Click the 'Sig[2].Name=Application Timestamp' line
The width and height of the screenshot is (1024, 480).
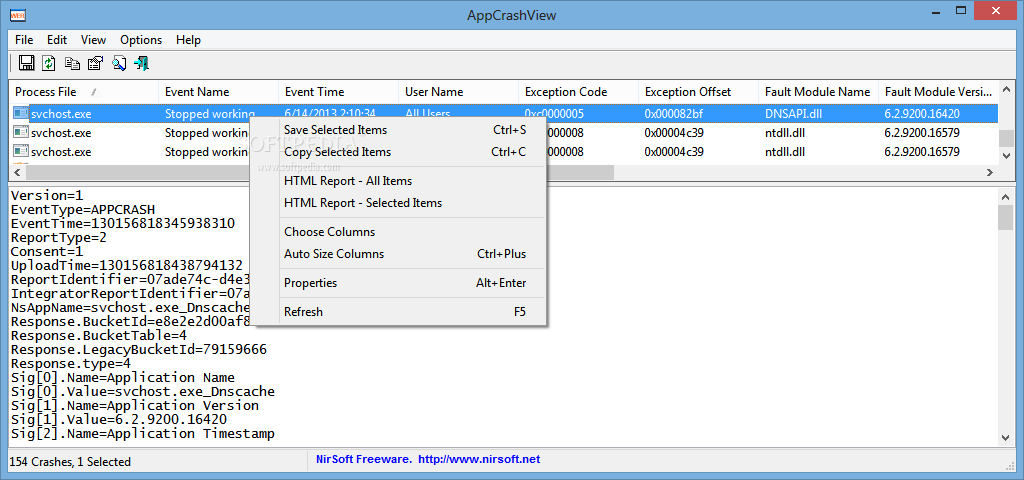pos(143,434)
